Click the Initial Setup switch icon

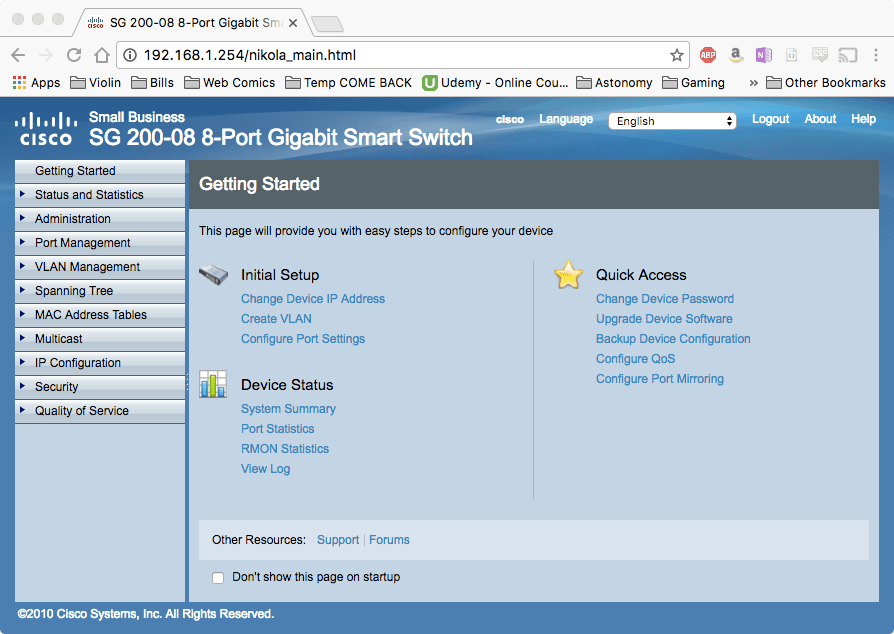pyautogui.click(x=213, y=275)
